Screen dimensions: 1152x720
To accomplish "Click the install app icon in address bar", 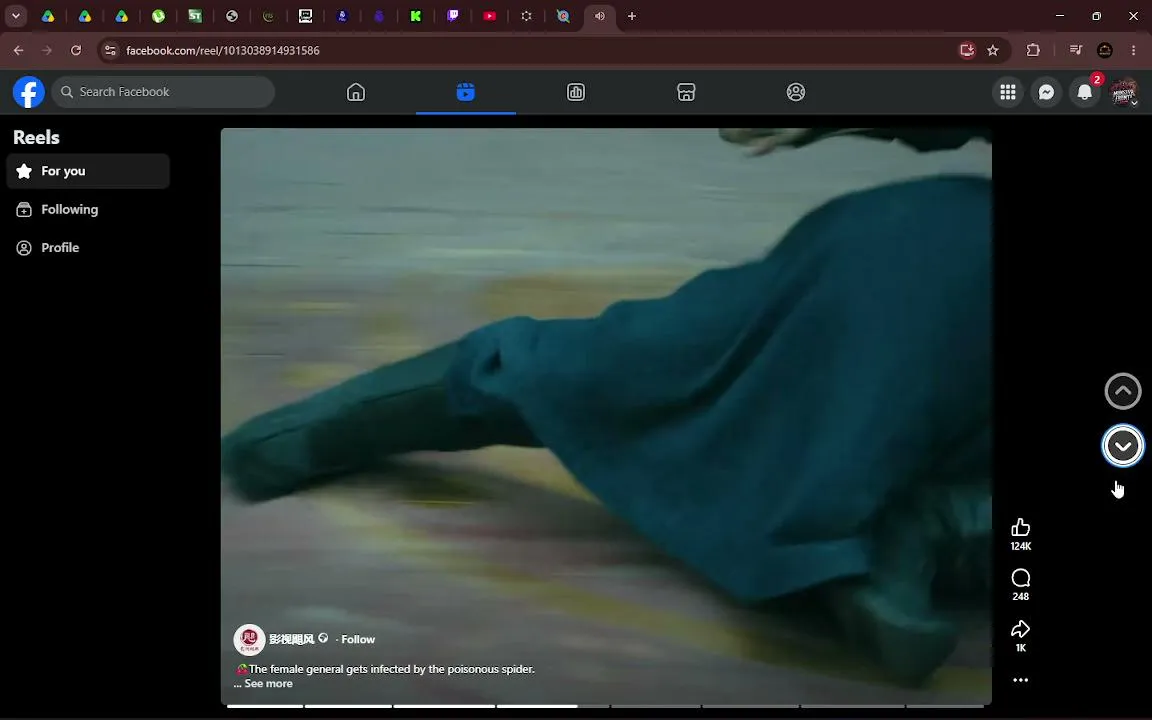I will [967, 51].
